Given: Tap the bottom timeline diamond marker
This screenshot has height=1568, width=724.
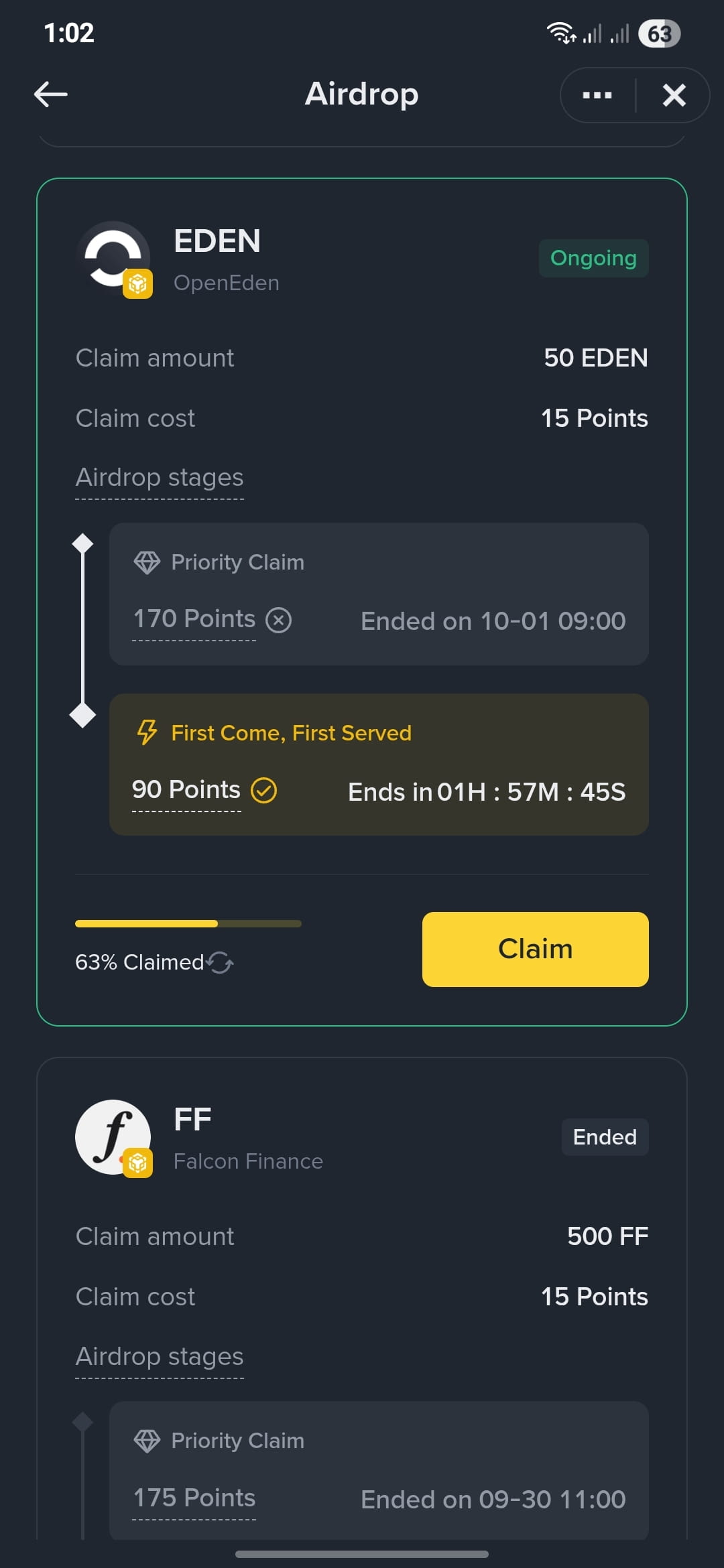Looking at the screenshot, I should pyautogui.click(x=82, y=715).
